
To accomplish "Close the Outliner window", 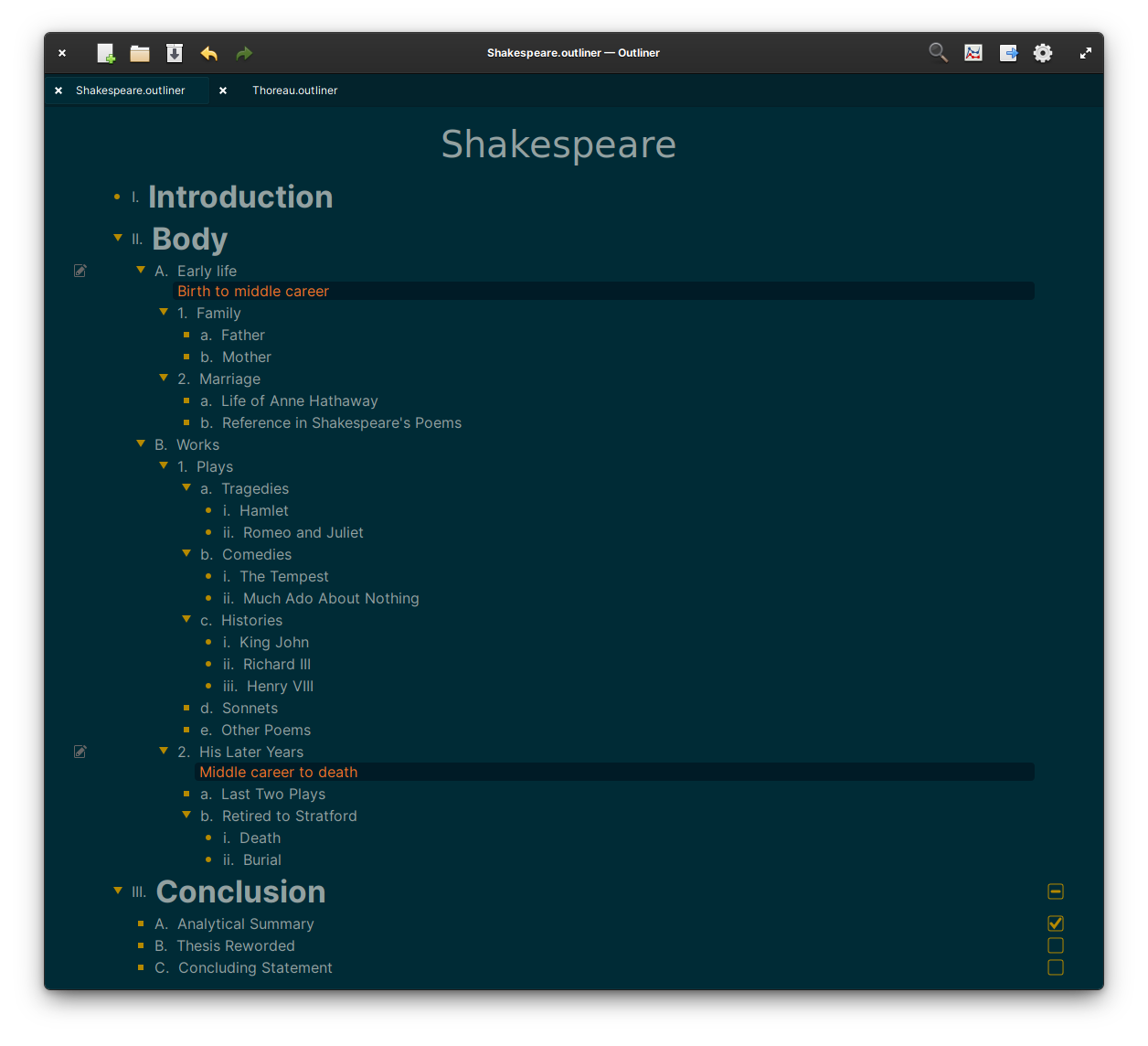I will pos(62,53).
